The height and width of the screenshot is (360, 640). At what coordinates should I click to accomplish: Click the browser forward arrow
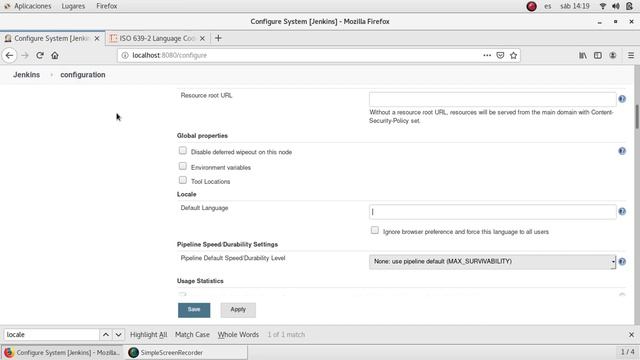pyautogui.click(x=25, y=55)
